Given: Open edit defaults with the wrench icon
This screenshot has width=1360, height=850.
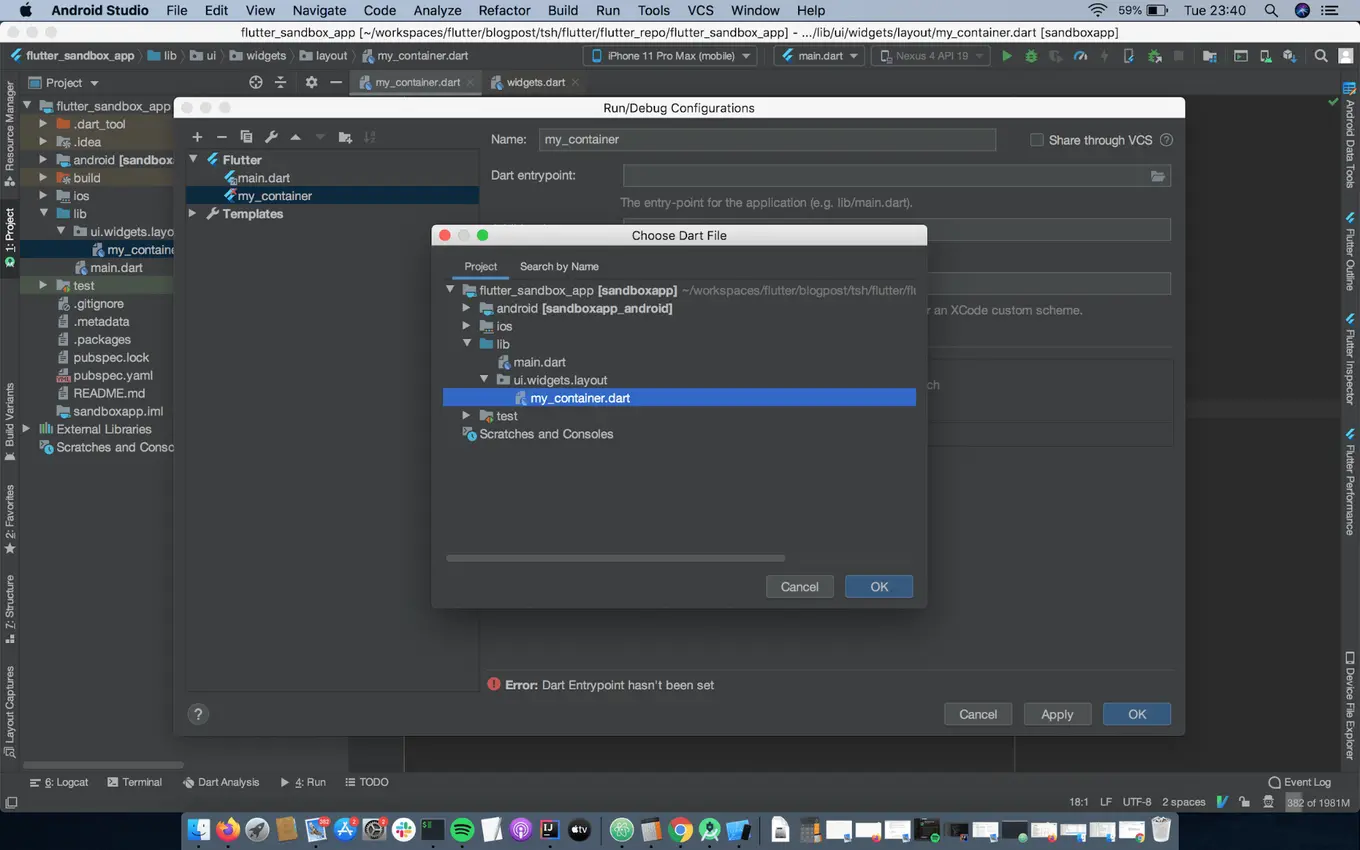Looking at the screenshot, I should 270,137.
